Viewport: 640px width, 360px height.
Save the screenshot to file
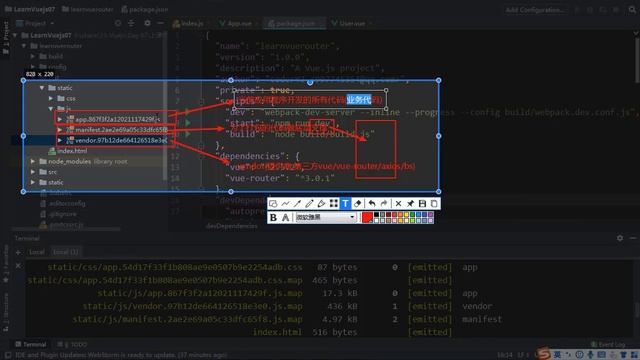[x=422, y=204]
